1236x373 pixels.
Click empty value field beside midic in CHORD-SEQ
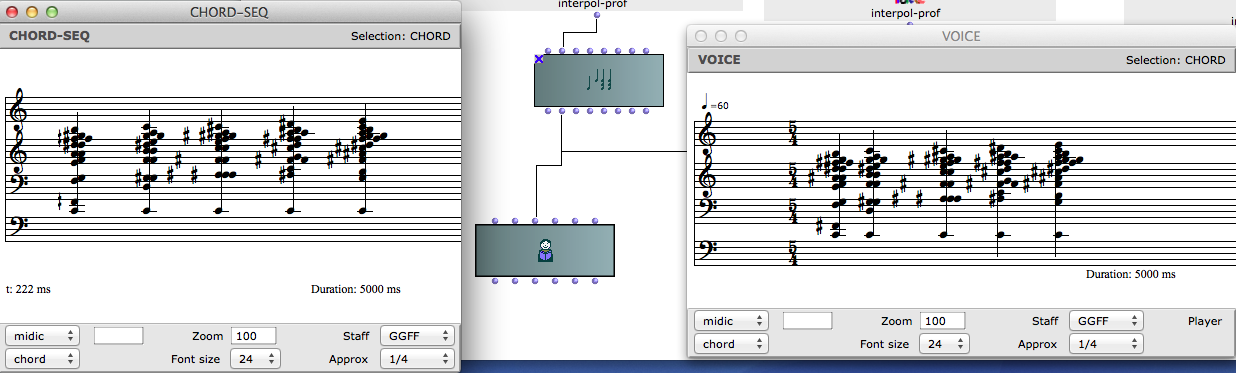119,335
